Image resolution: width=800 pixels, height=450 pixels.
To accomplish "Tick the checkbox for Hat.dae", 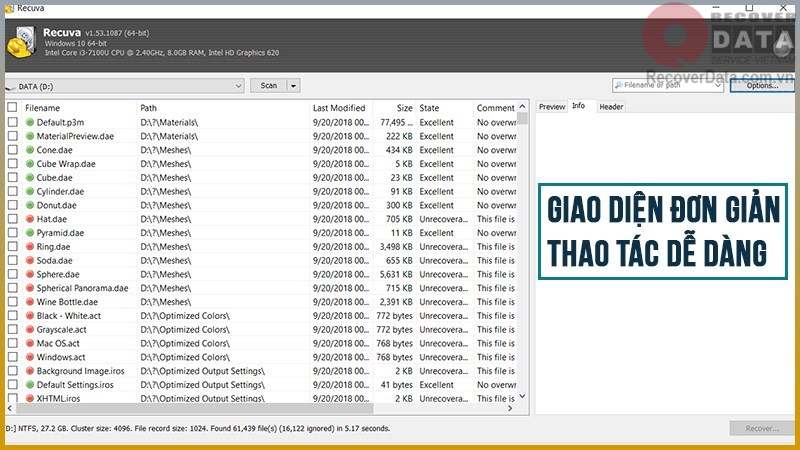I will pos(12,219).
